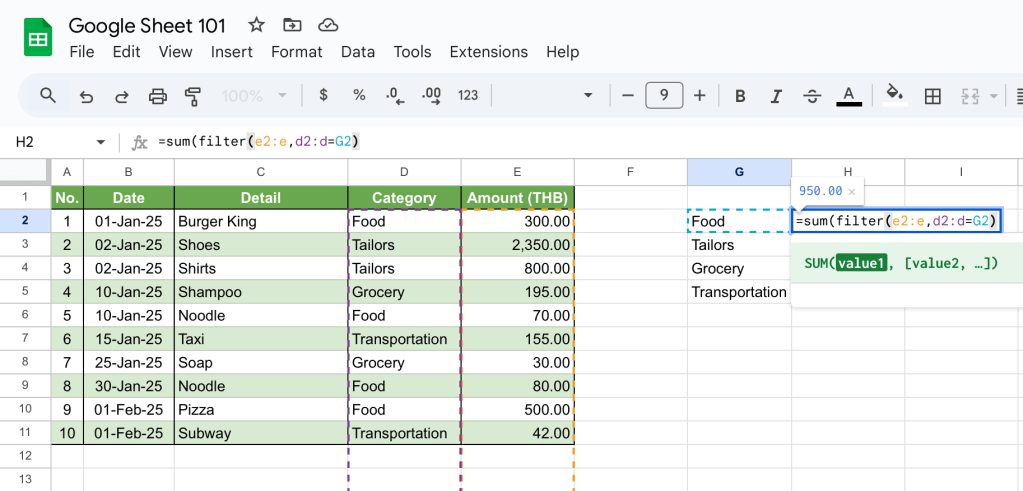Open the text color picker

click(x=848, y=96)
